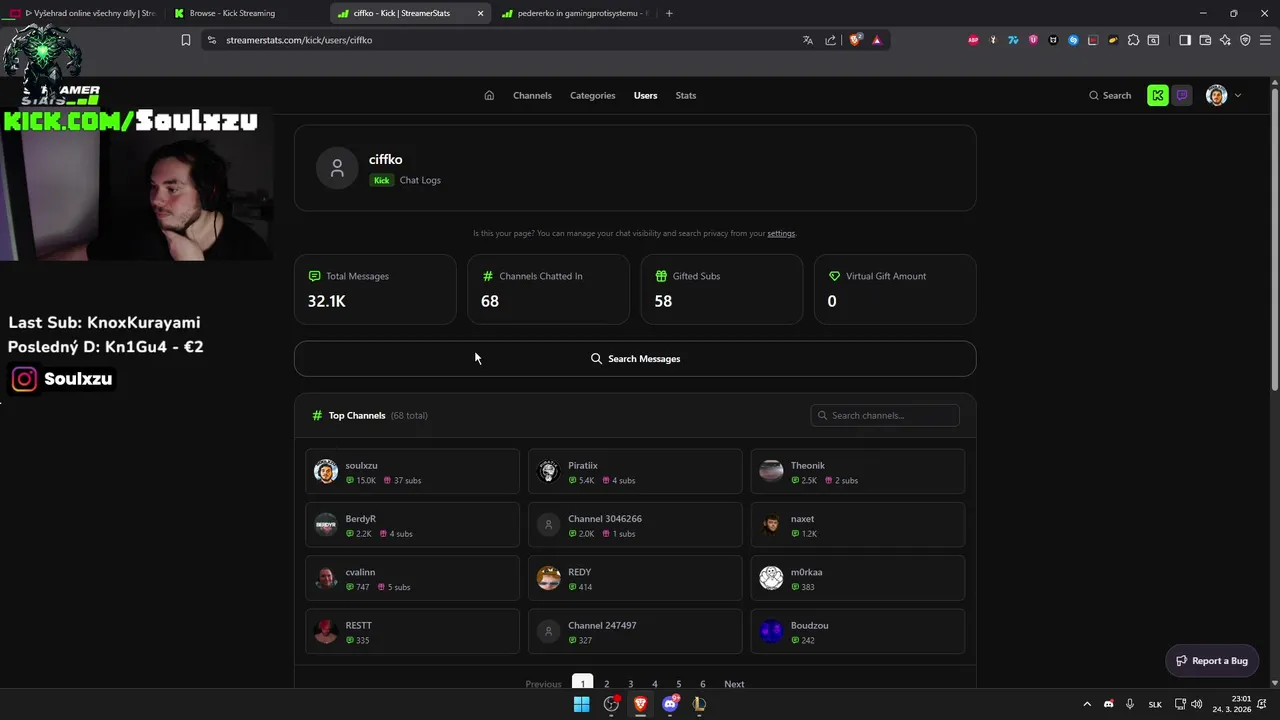Open the Categories nav item
This screenshot has width=1280, height=720.
[592, 95]
